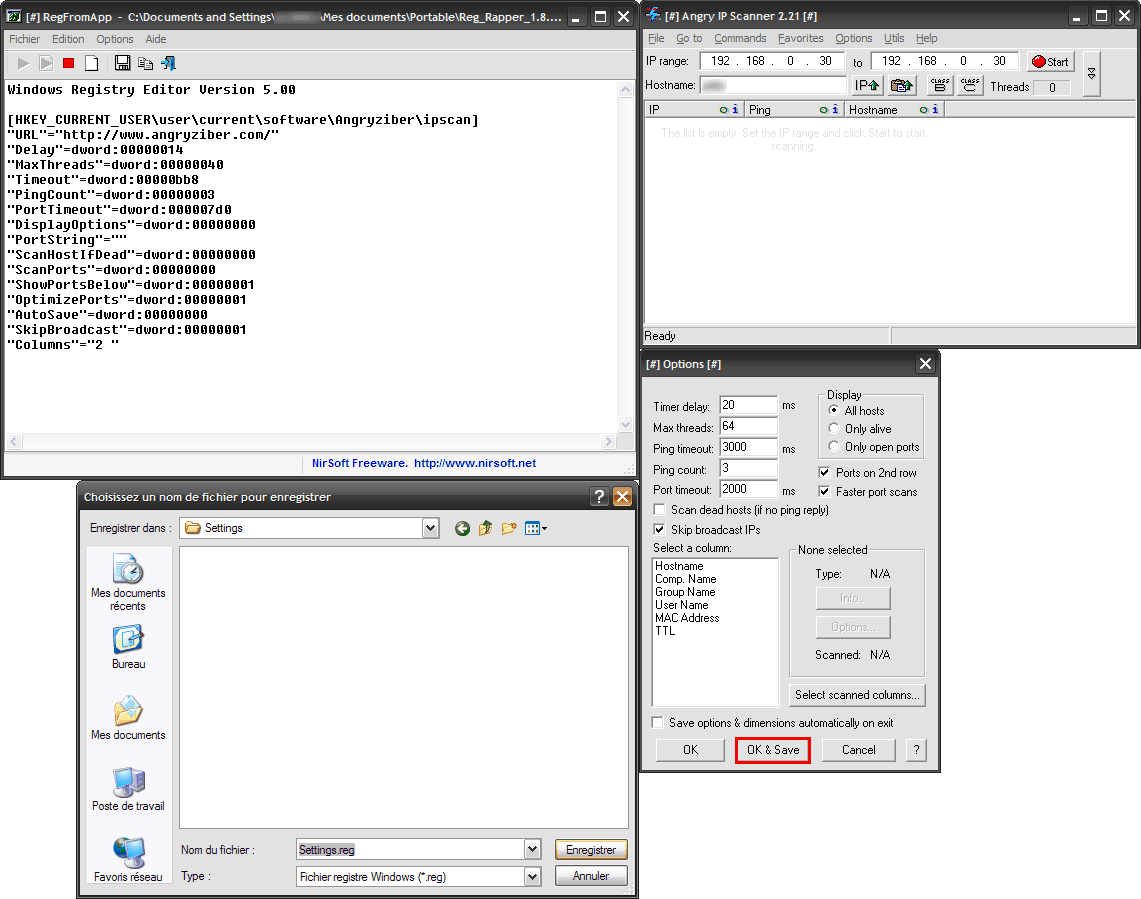1141x899 pixels.
Task: Click the OK & Save button
Action: point(773,750)
